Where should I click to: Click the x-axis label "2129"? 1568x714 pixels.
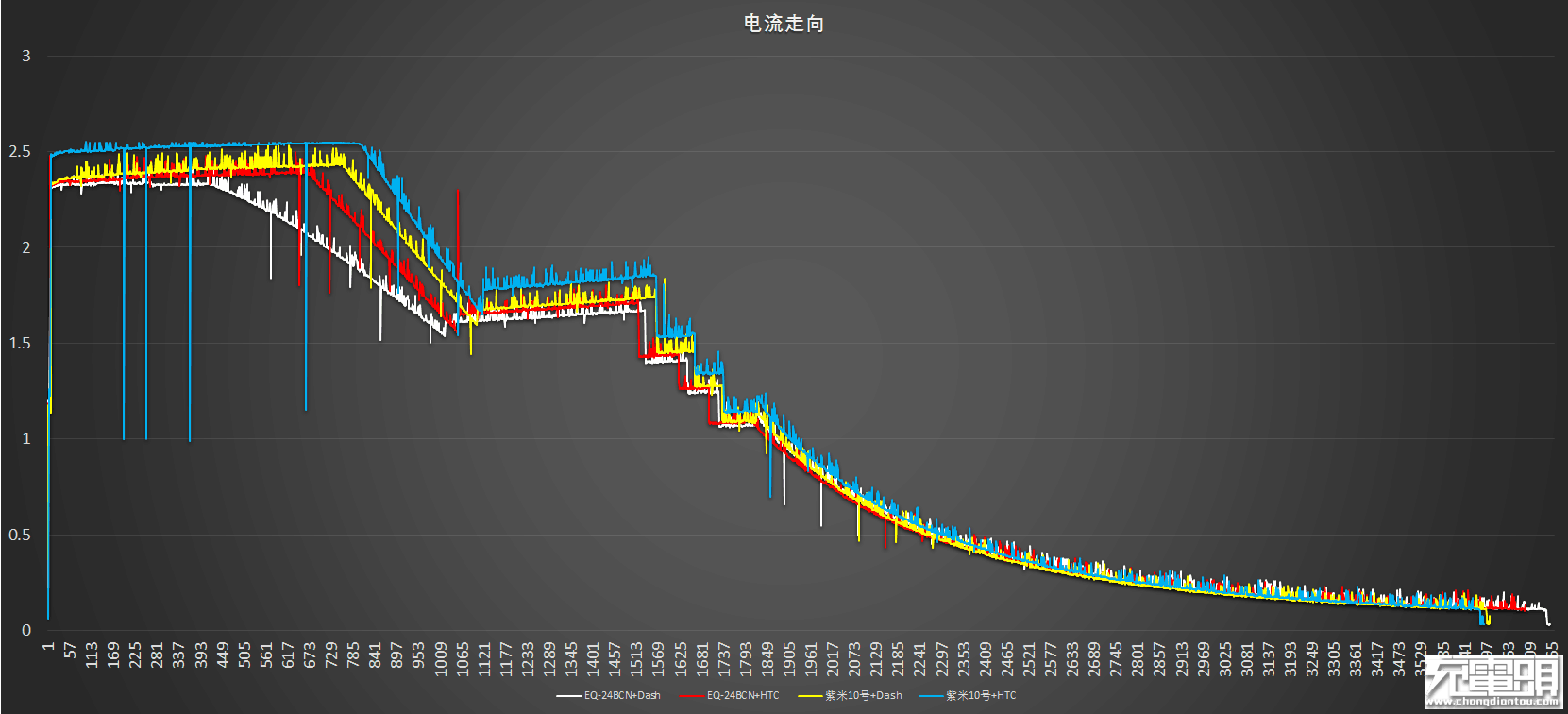click(876, 658)
